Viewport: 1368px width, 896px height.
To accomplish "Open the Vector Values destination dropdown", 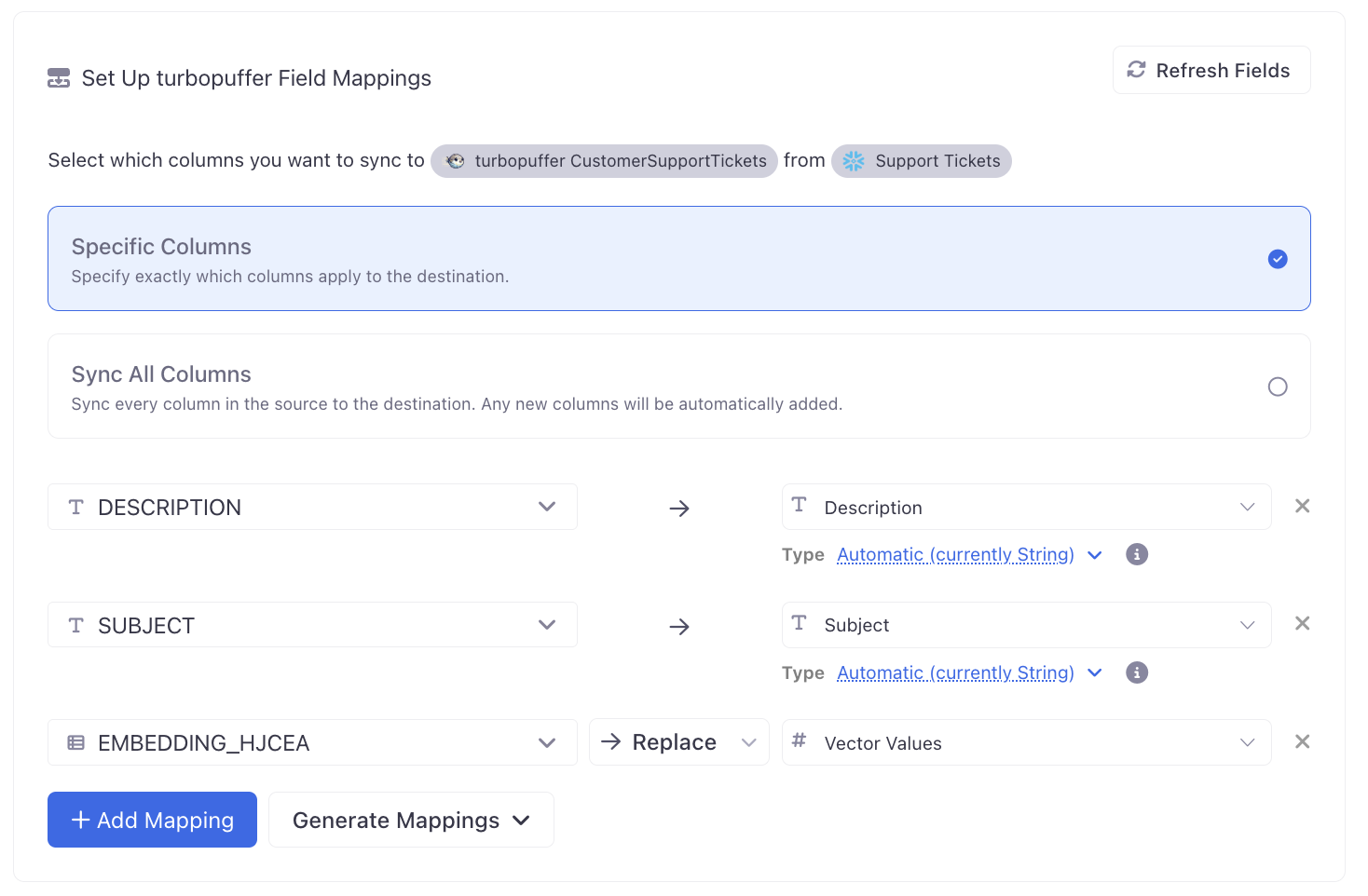I will click(1025, 743).
